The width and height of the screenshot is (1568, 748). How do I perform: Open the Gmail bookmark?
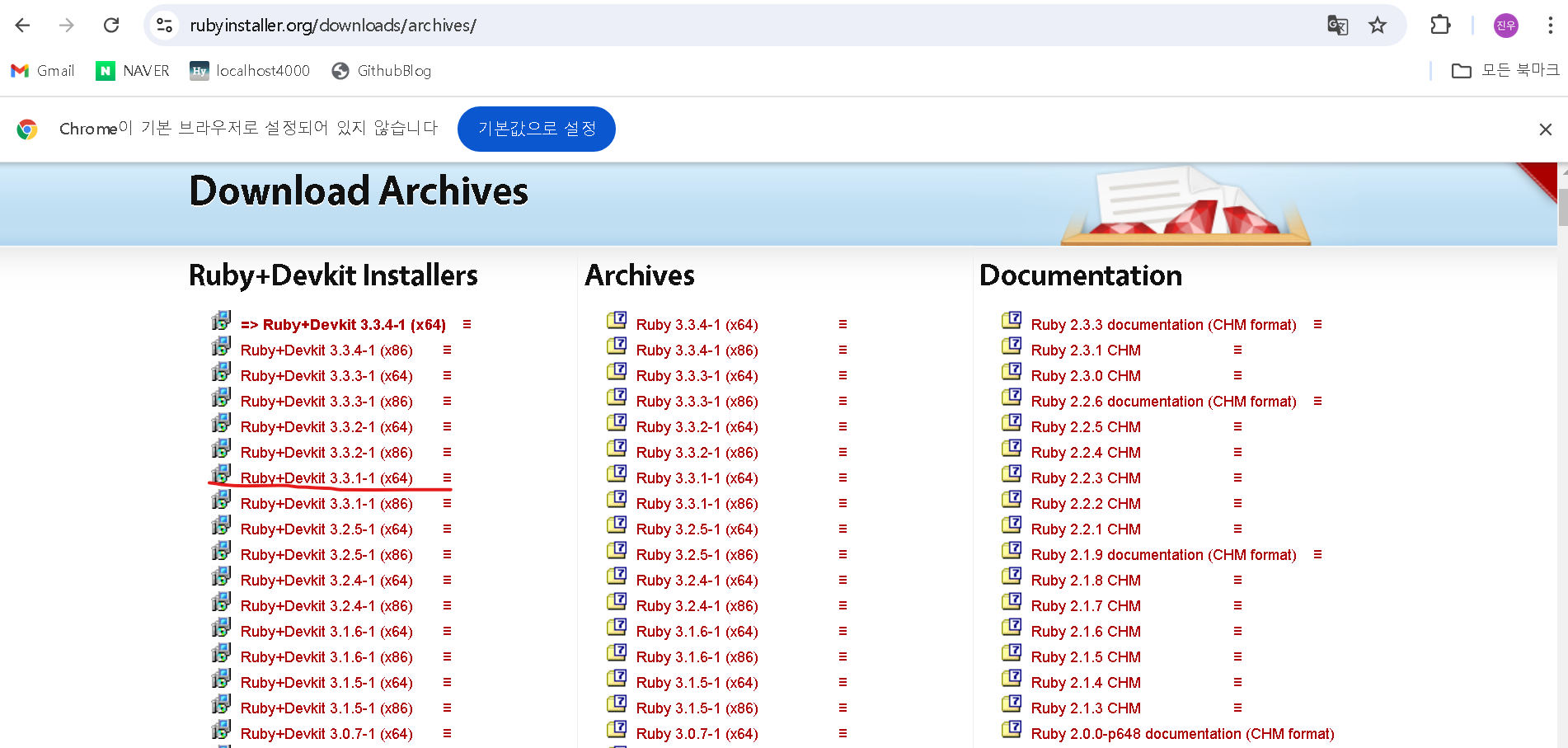(x=43, y=71)
